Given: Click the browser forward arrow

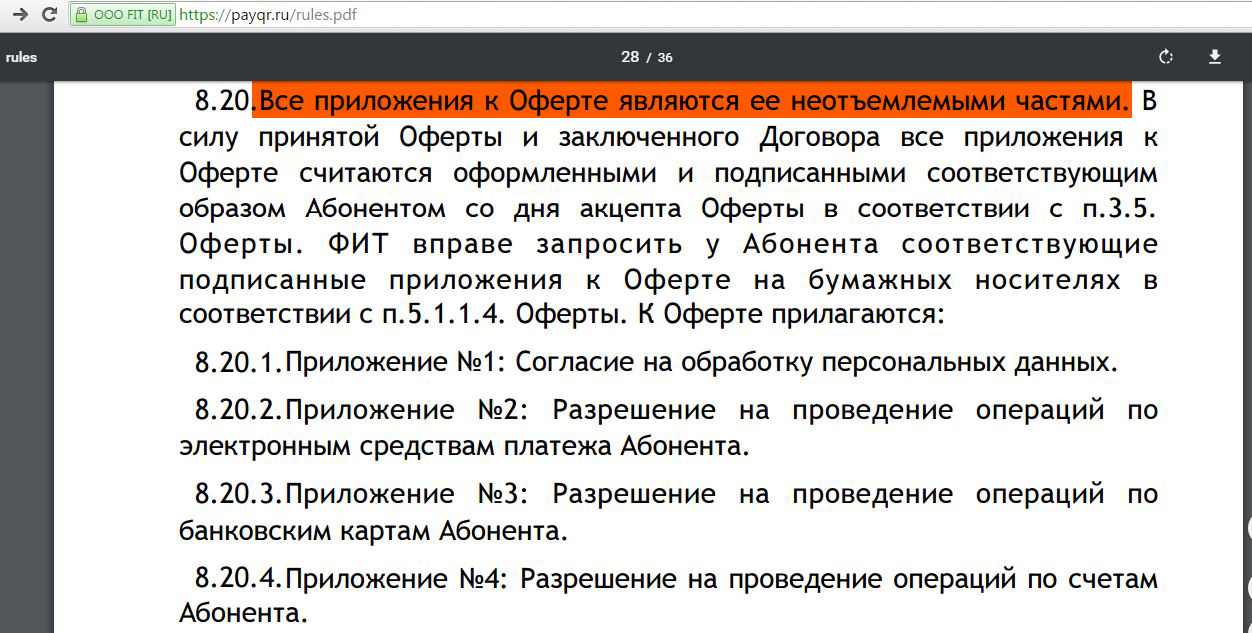Looking at the screenshot, I should click(x=20, y=15).
